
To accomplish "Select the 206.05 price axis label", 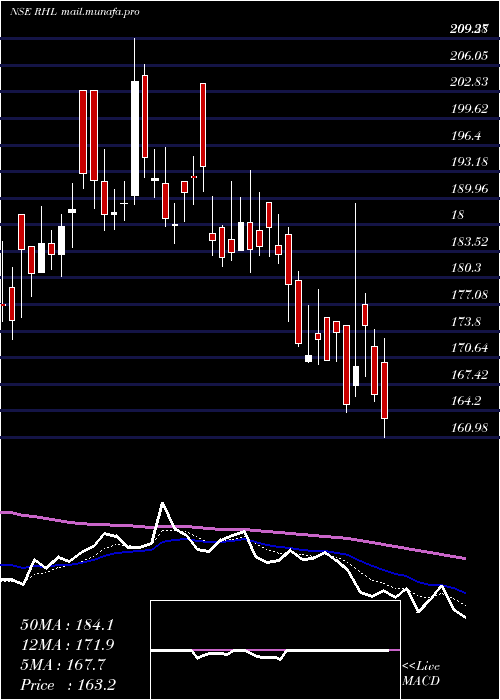I will 469,55.
